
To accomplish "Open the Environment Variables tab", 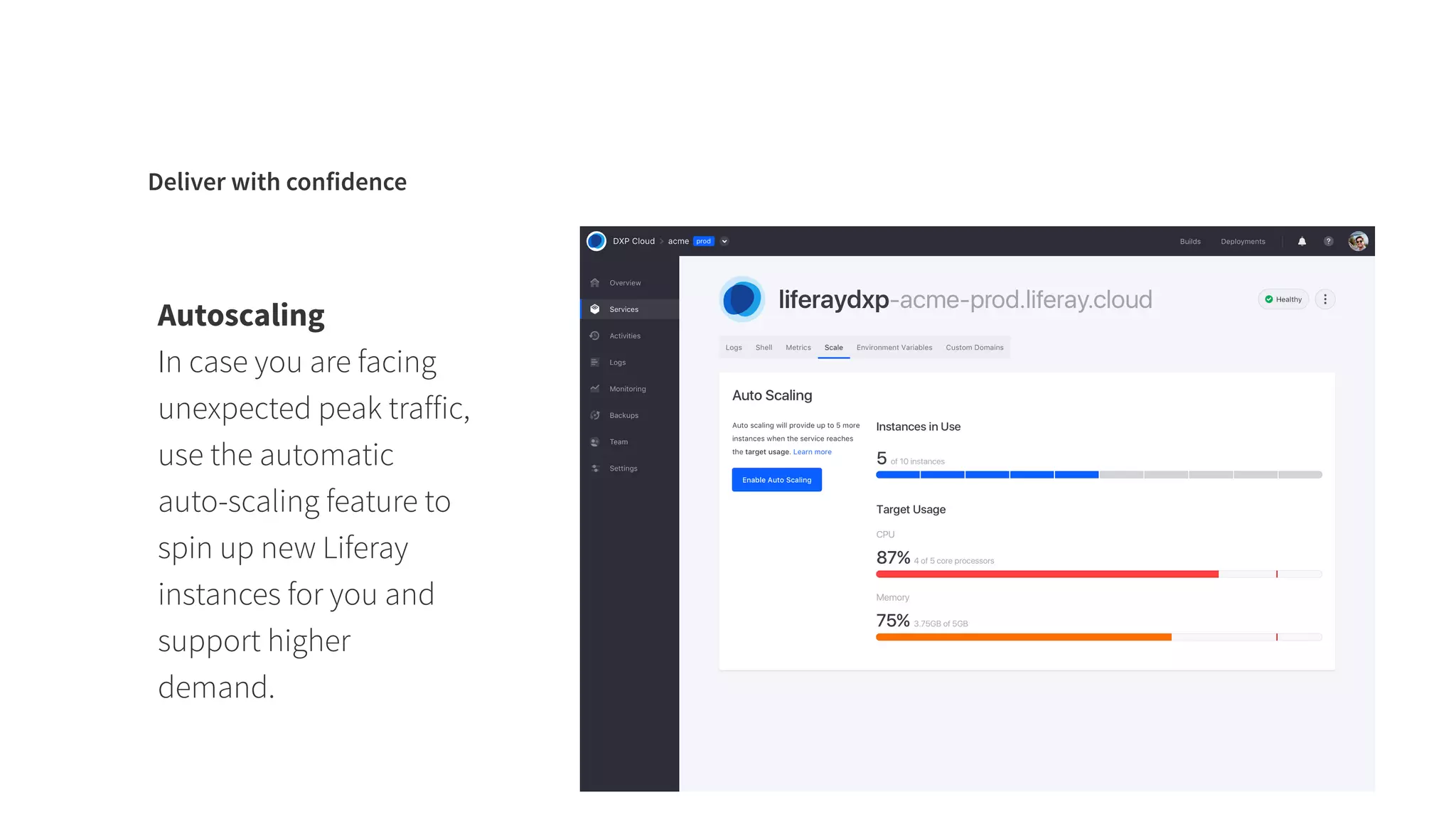I will (894, 348).
